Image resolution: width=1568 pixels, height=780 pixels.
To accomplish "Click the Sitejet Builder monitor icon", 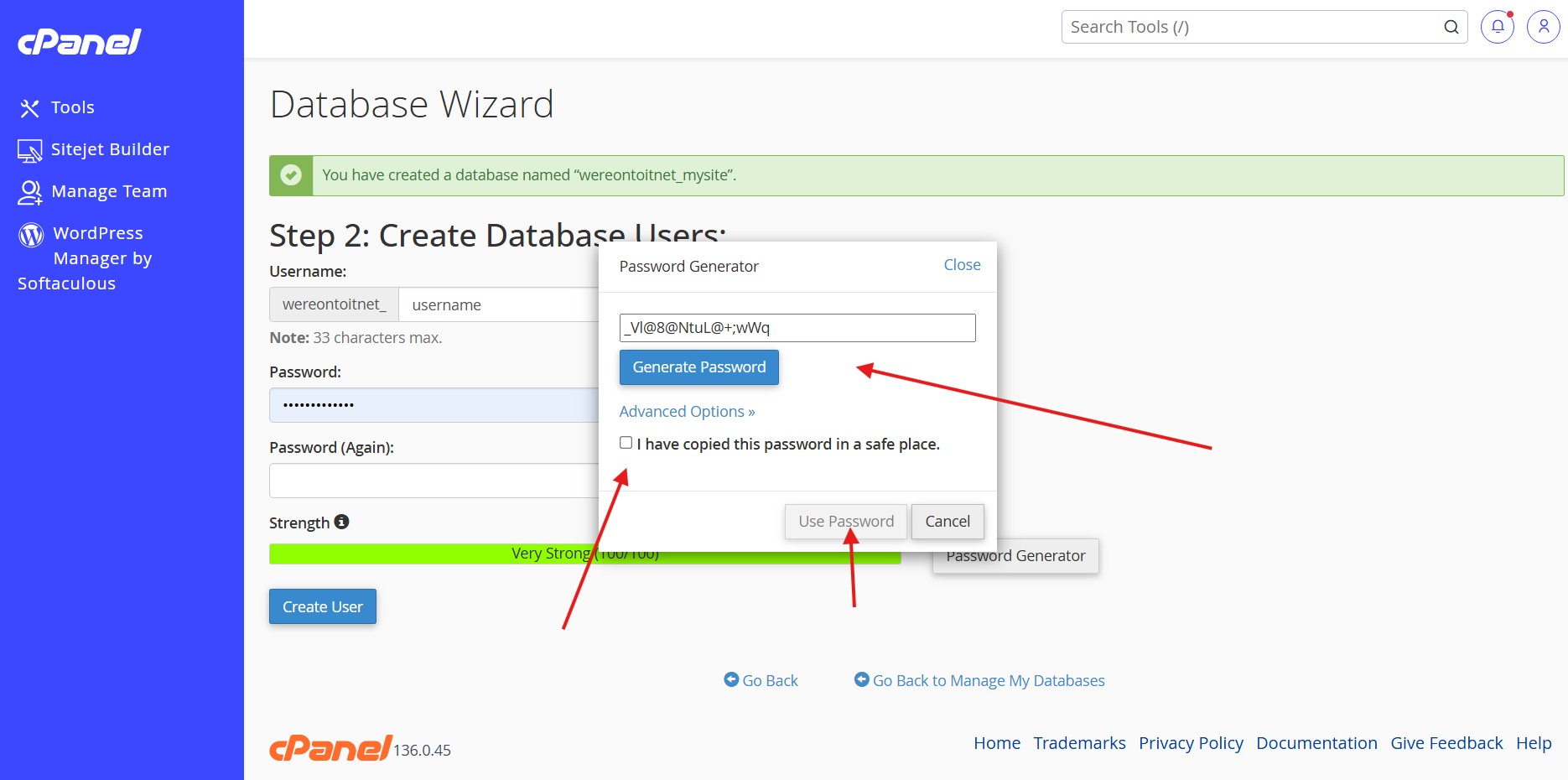I will 30,151.
